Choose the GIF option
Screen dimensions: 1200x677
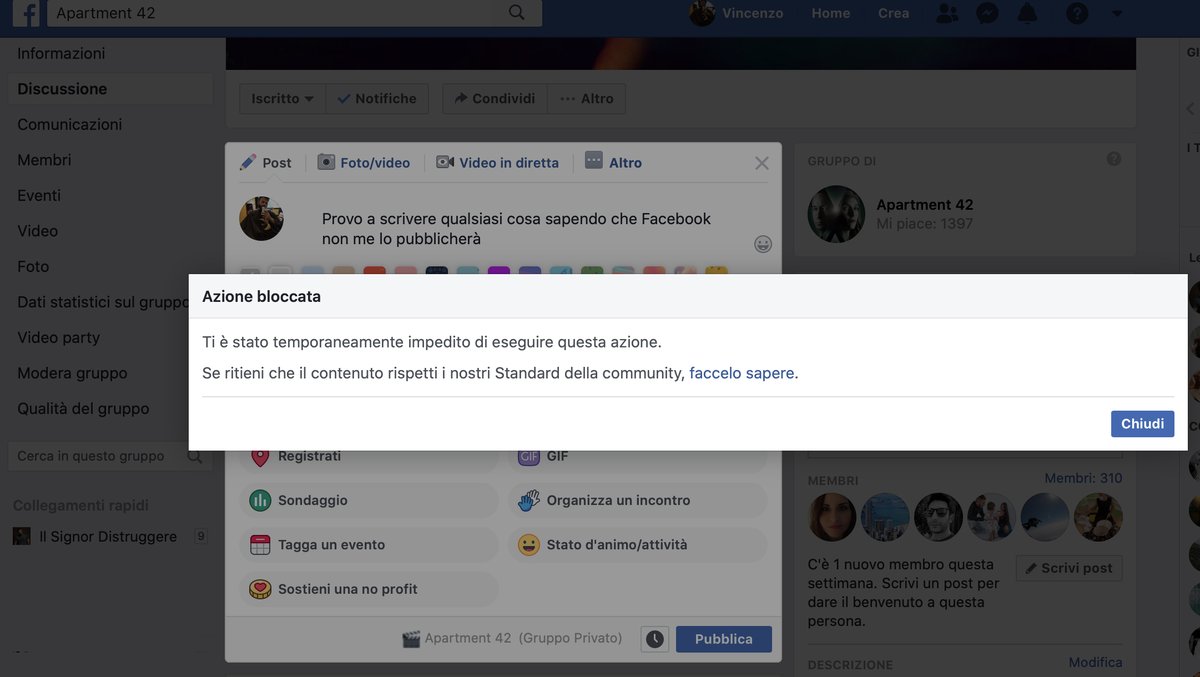638,456
